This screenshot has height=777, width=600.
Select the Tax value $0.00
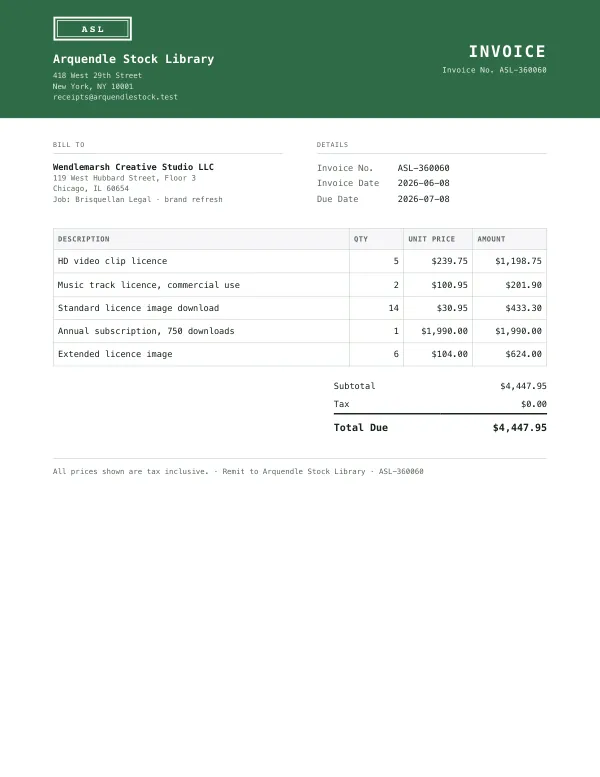click(534, 404)
